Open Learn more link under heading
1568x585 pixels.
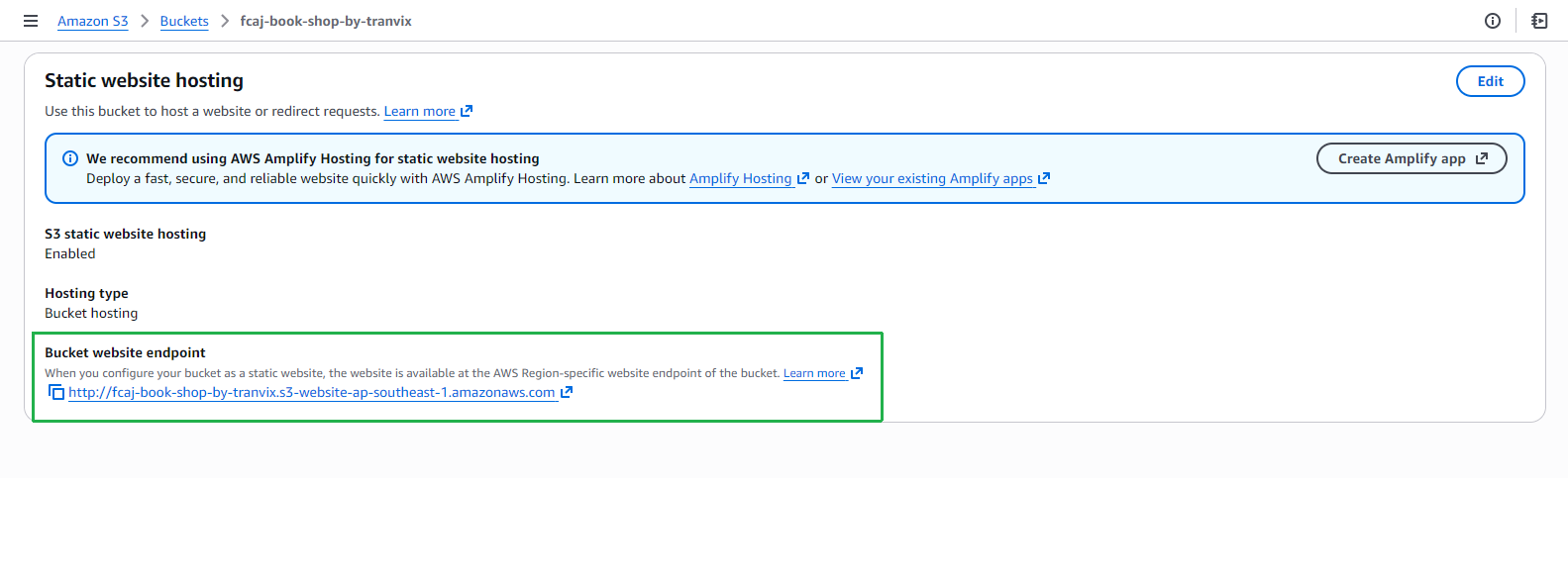[x=428, y=112]
